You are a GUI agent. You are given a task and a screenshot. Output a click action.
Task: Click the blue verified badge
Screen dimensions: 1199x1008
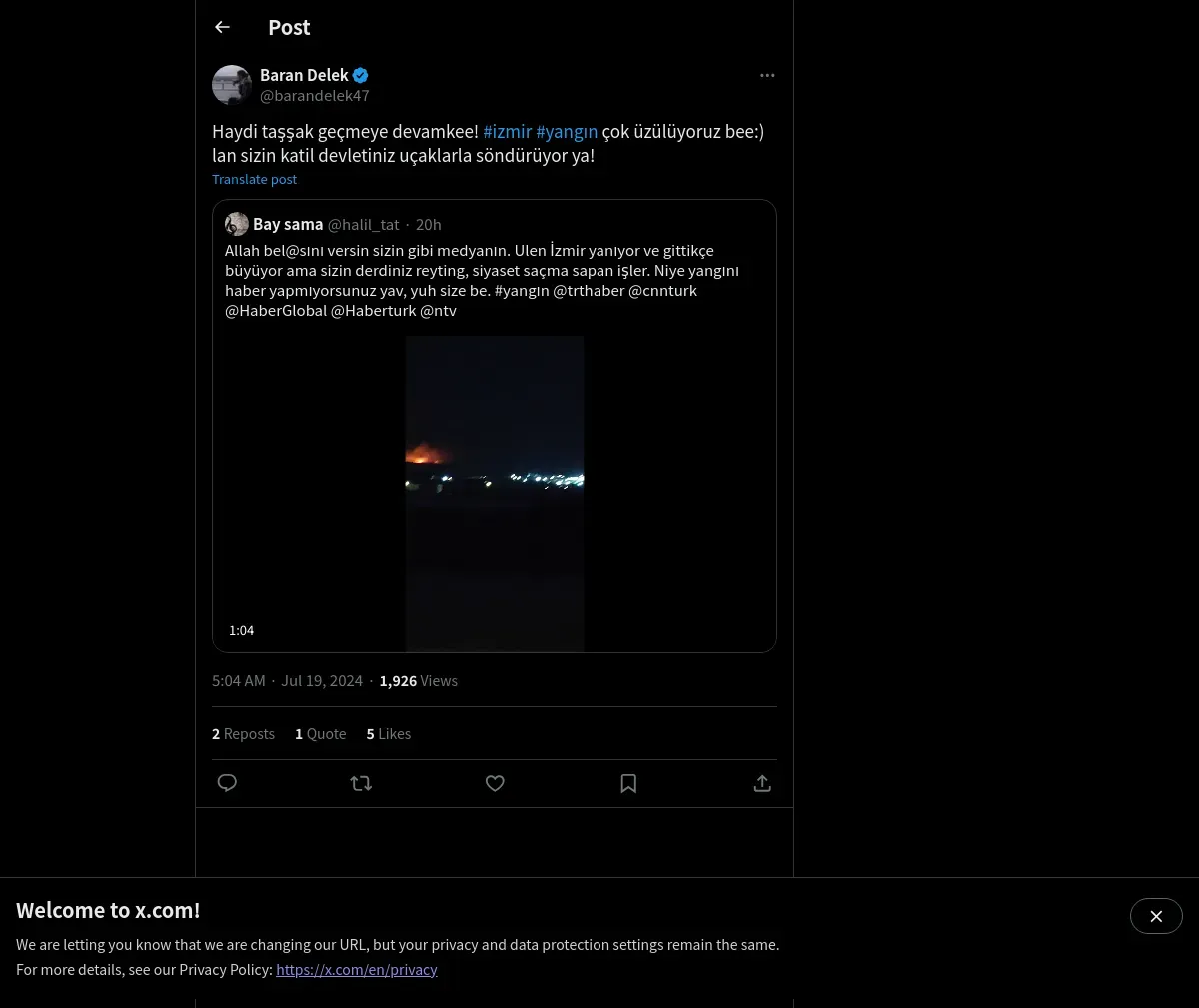click(x=361, y=75)
